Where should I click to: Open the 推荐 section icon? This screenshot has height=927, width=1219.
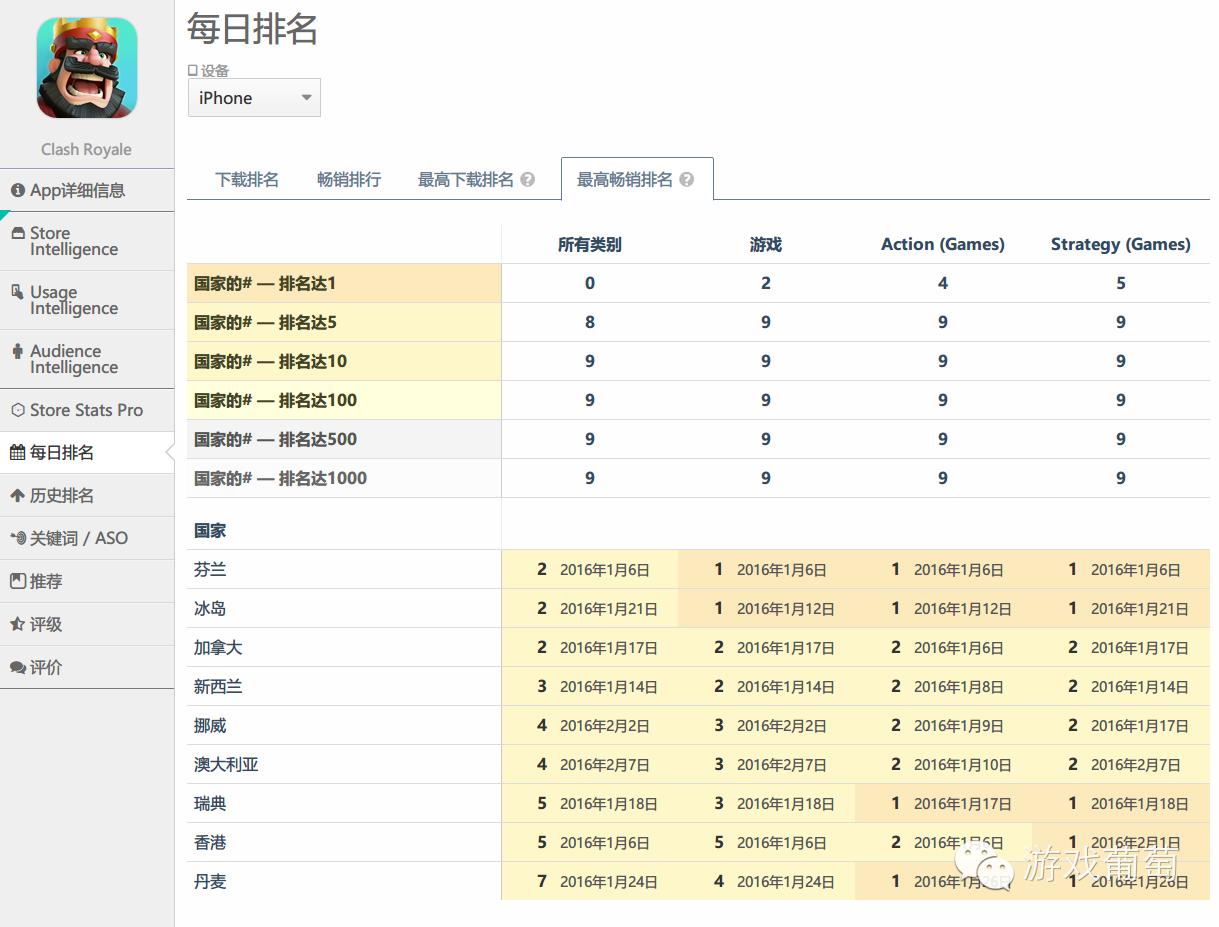point(17,581)
